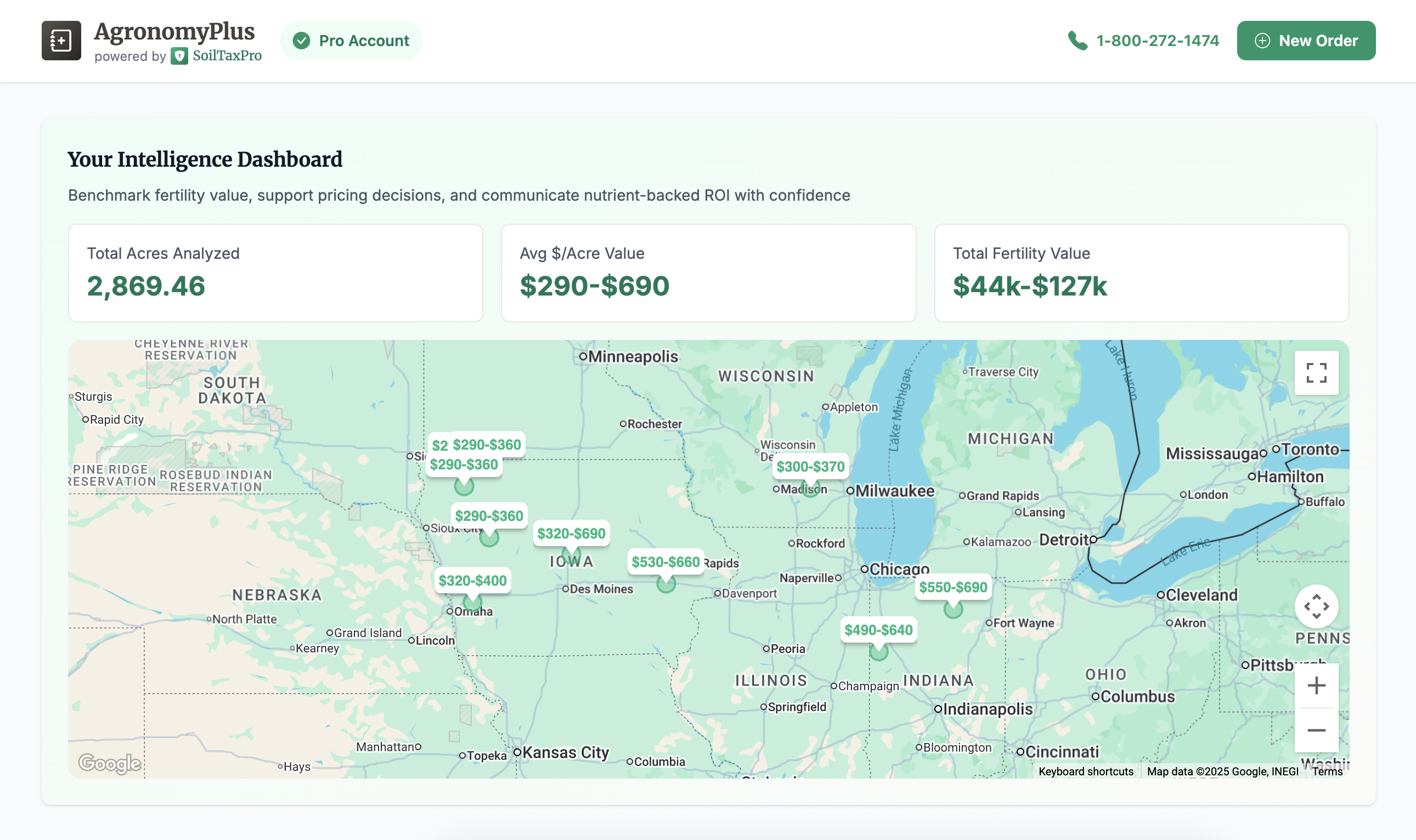1416x840 pixels.
Task: Open Keyboard shortcuts for map
Action: (1086, 771)
